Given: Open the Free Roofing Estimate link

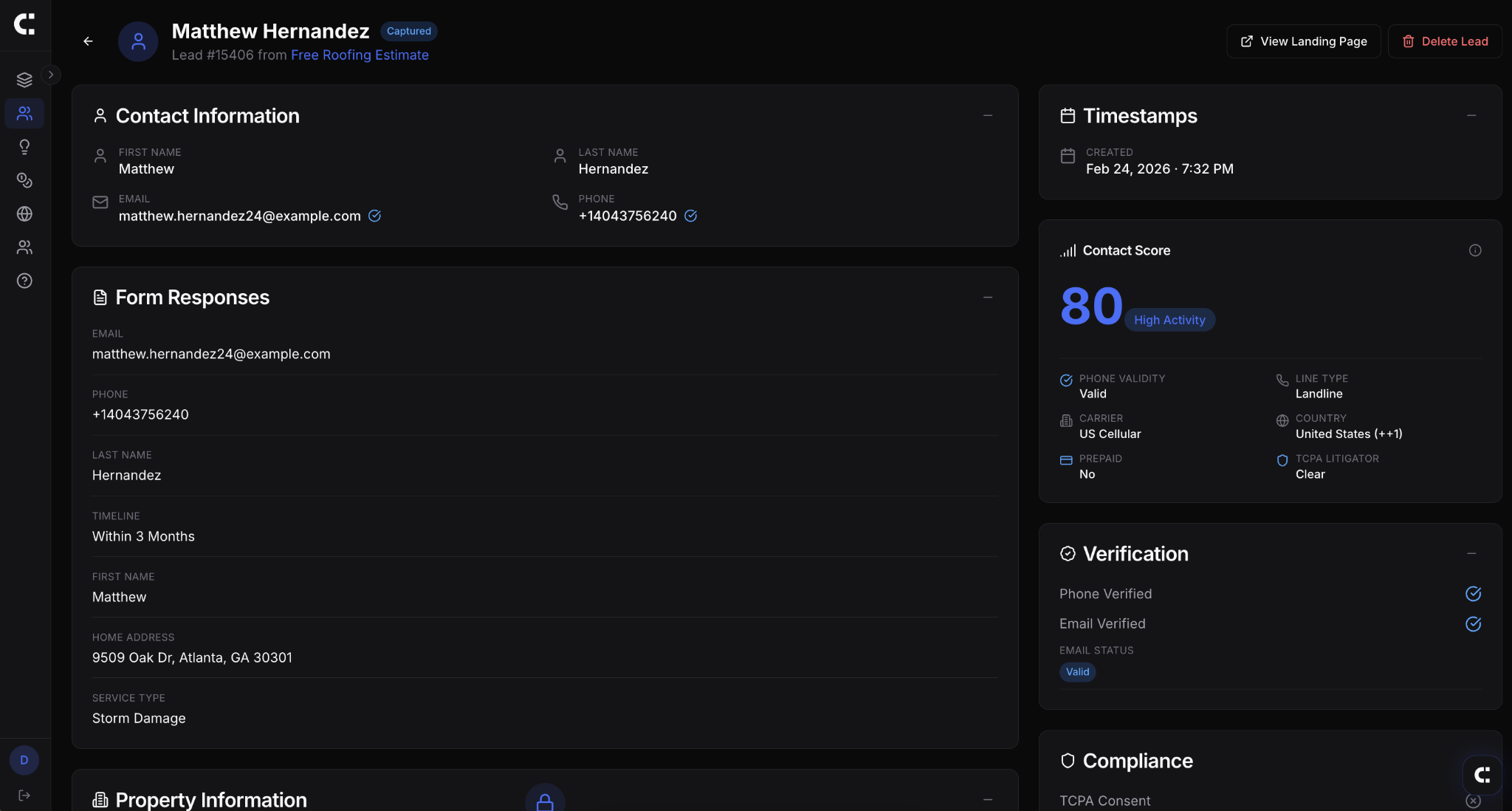Looking at the screenshot, I should pos(360,55).
